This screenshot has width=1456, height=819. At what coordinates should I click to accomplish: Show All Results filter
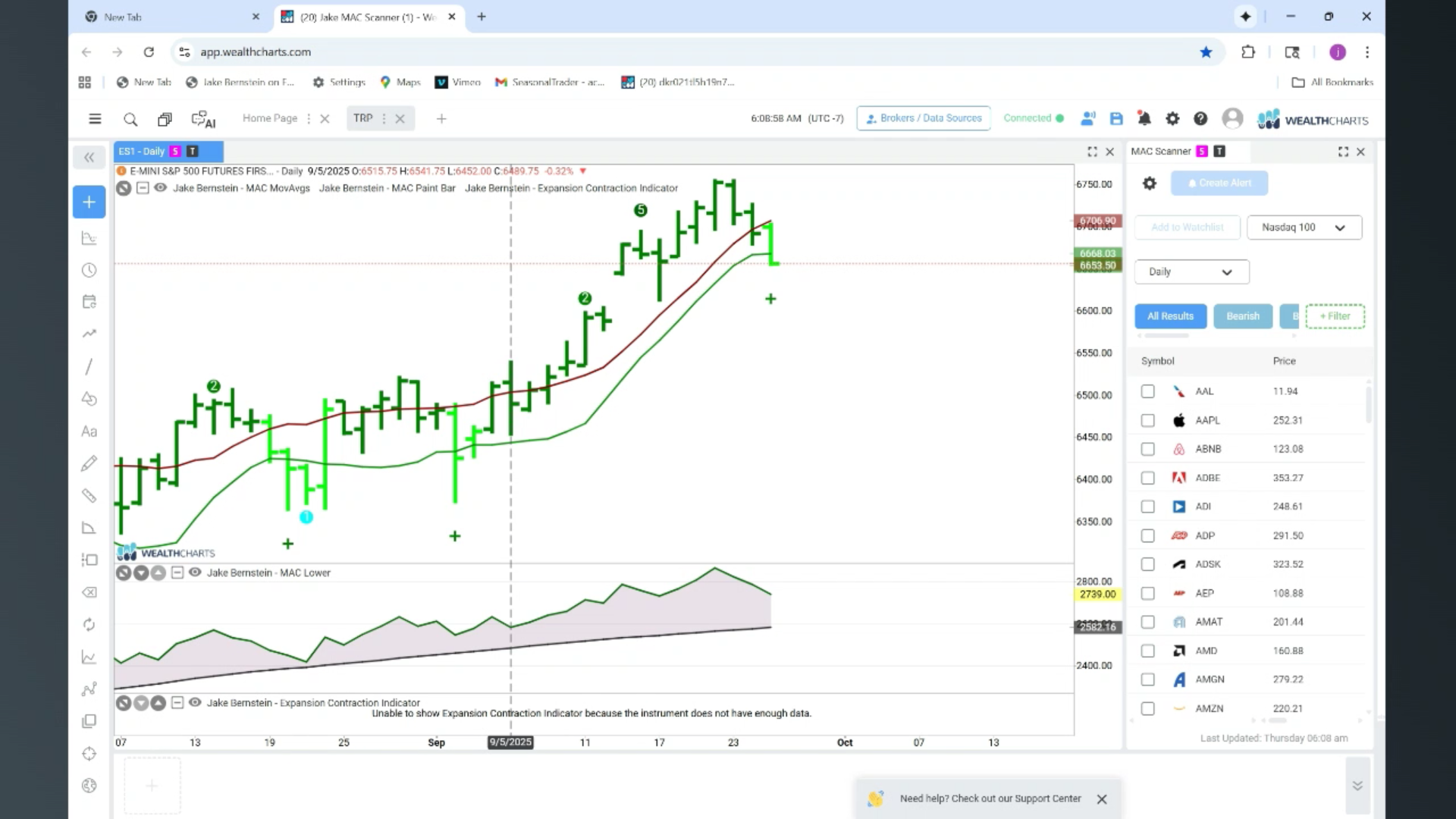point(1170,316)
